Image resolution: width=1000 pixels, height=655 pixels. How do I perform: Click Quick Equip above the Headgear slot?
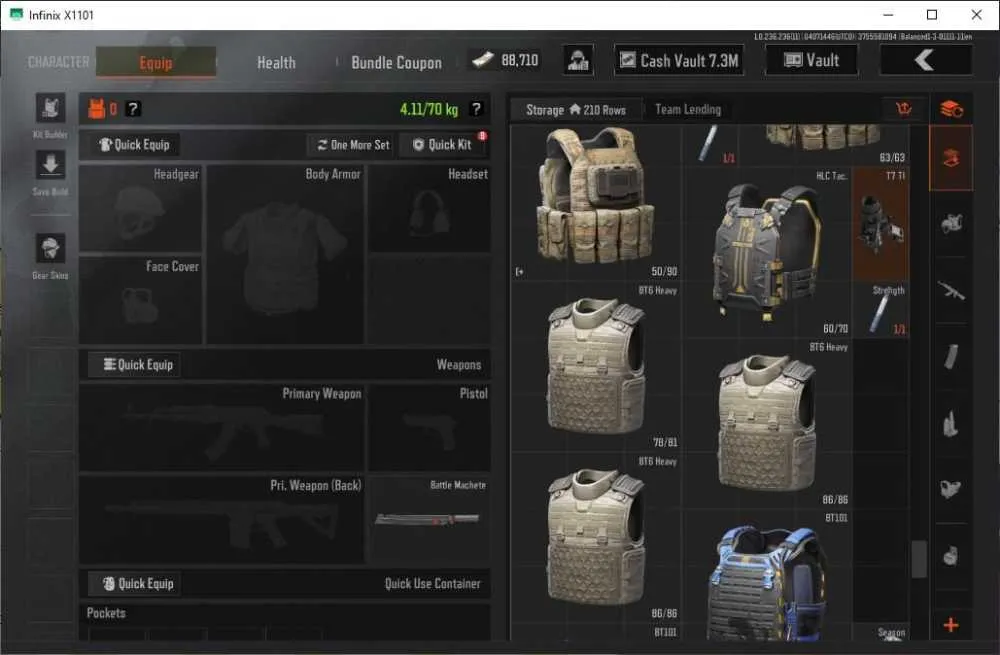coord(135,145)
